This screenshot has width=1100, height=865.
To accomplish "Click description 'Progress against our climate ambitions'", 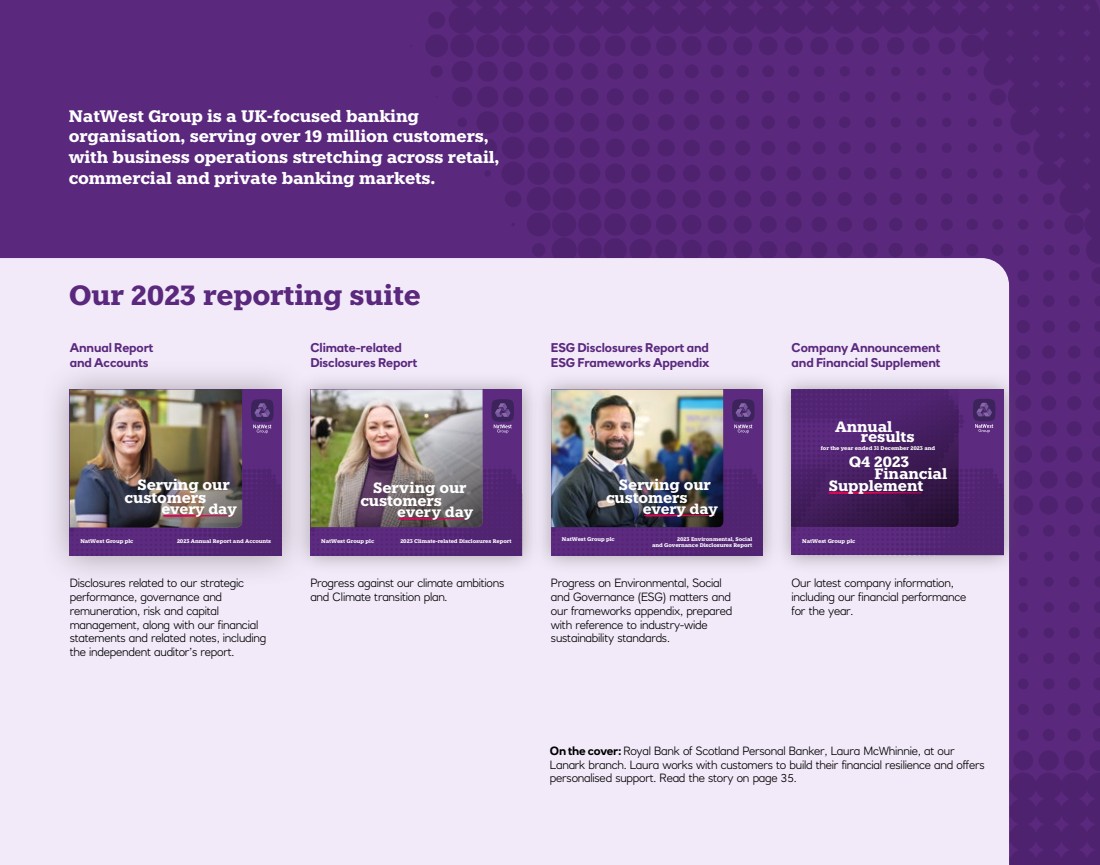I will 407,590.
